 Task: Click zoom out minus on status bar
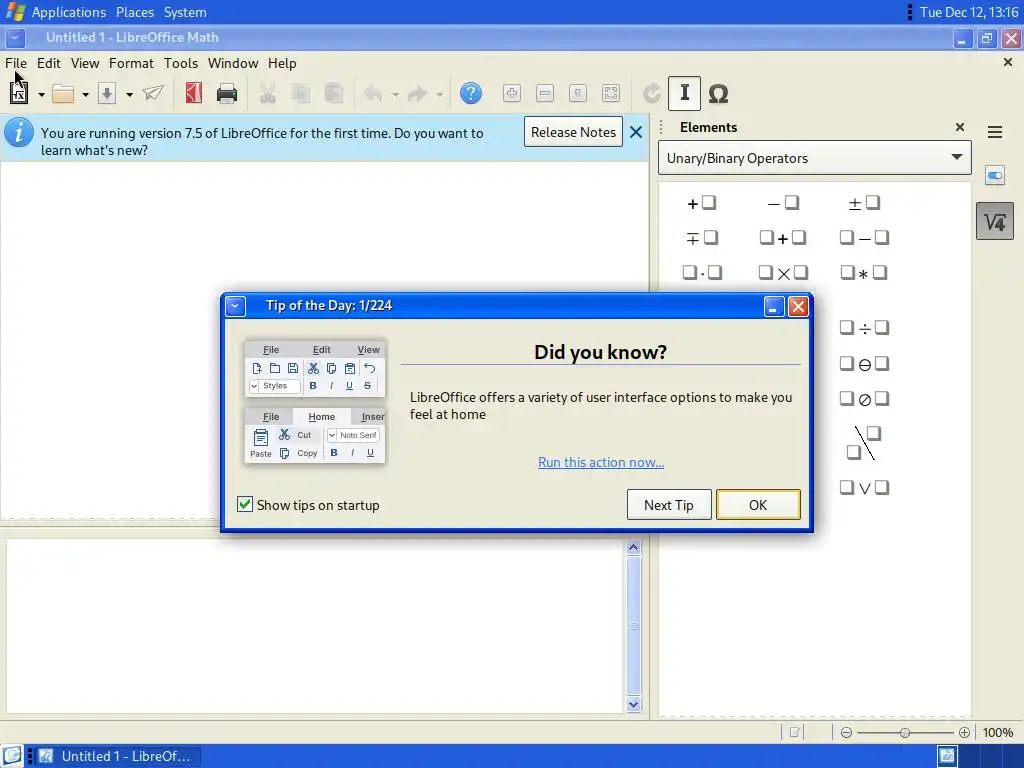point(846,733)
